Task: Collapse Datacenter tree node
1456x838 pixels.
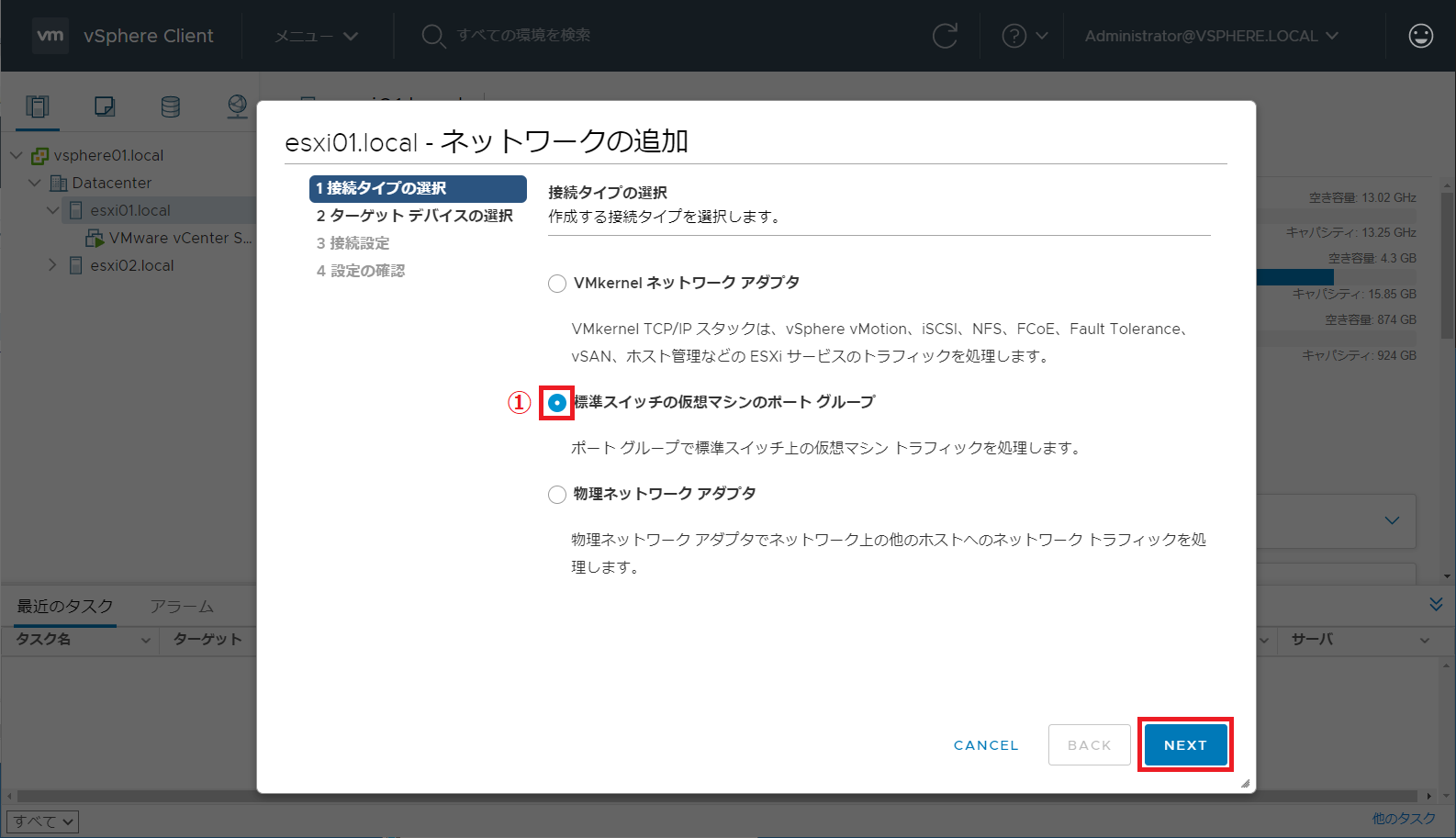Action: [34, 183]
